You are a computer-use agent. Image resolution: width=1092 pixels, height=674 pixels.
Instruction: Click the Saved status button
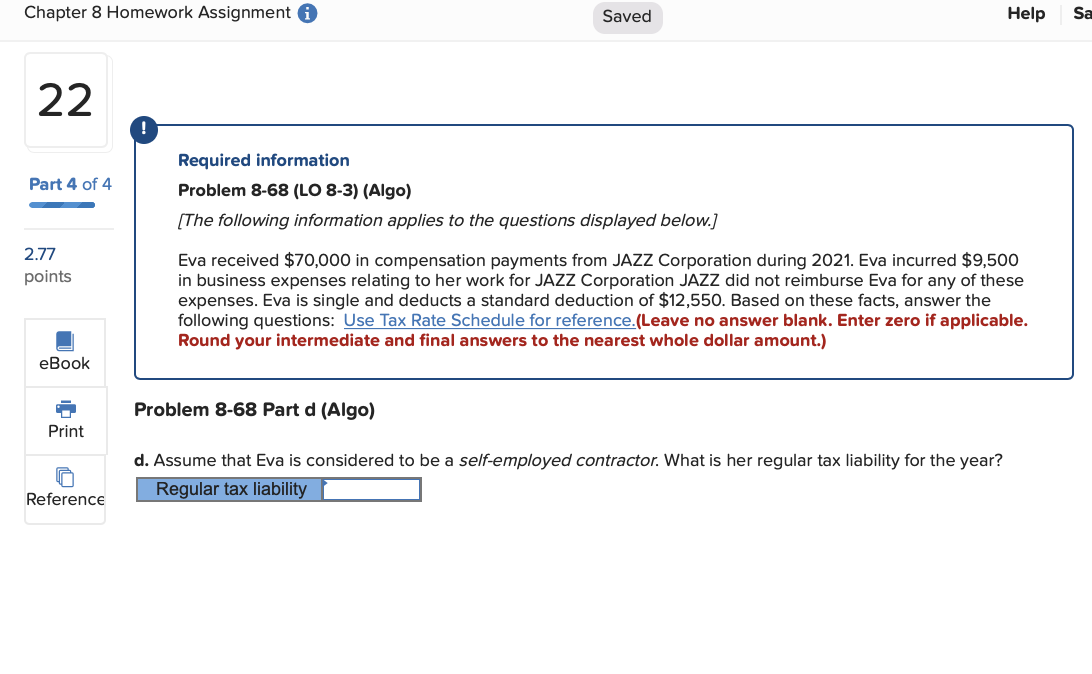tap(627, 17)
